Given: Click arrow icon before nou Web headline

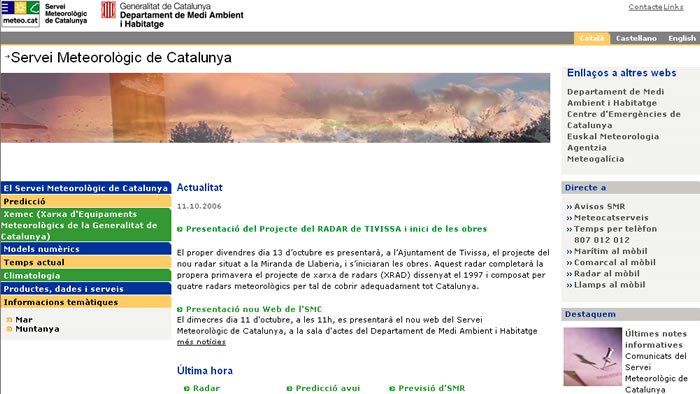Looking at the screenshot, I should pyautogui.click(x=180, y=309).
